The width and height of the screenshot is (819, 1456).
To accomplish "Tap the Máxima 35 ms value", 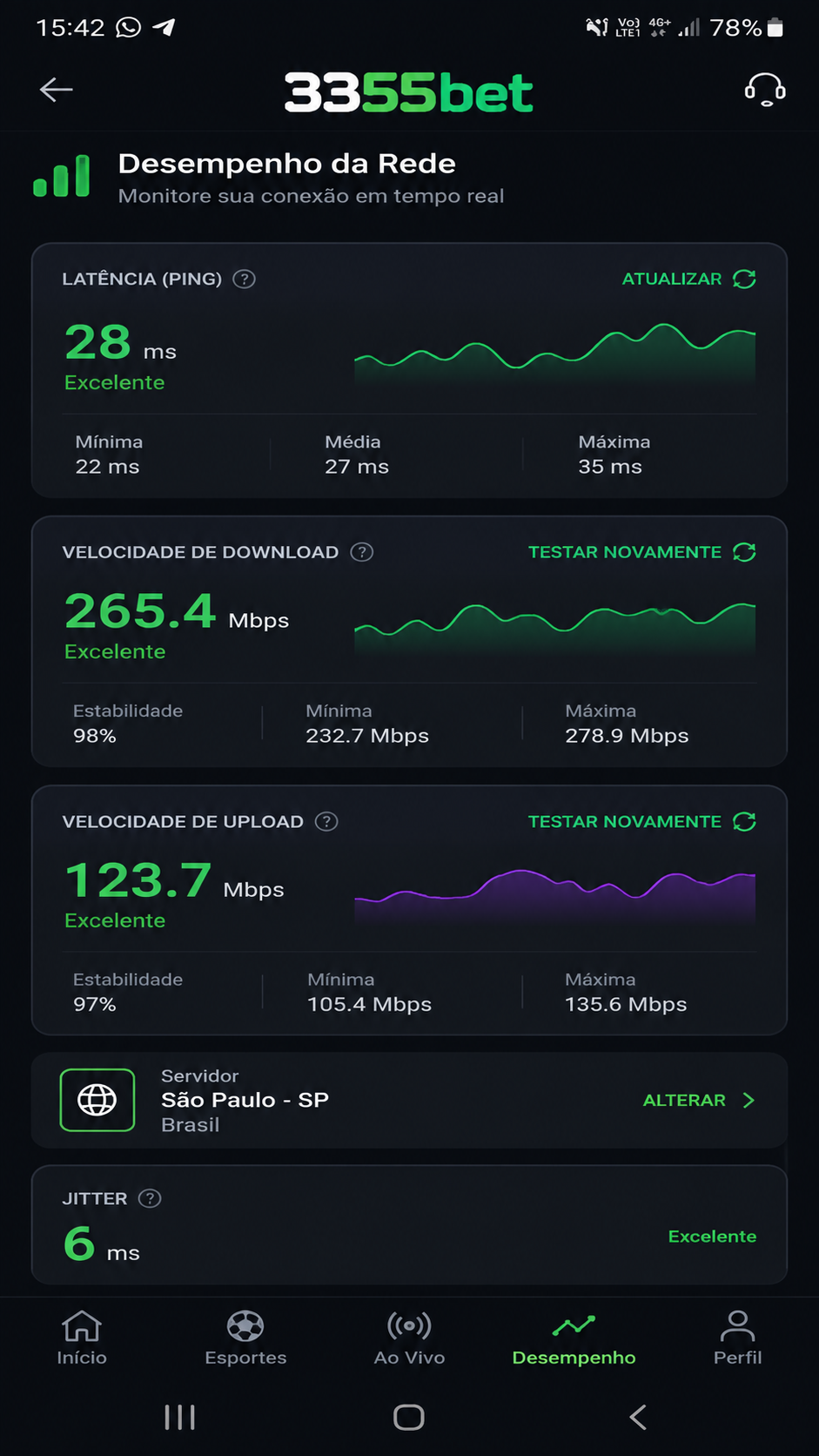I will tap(610, 467).
